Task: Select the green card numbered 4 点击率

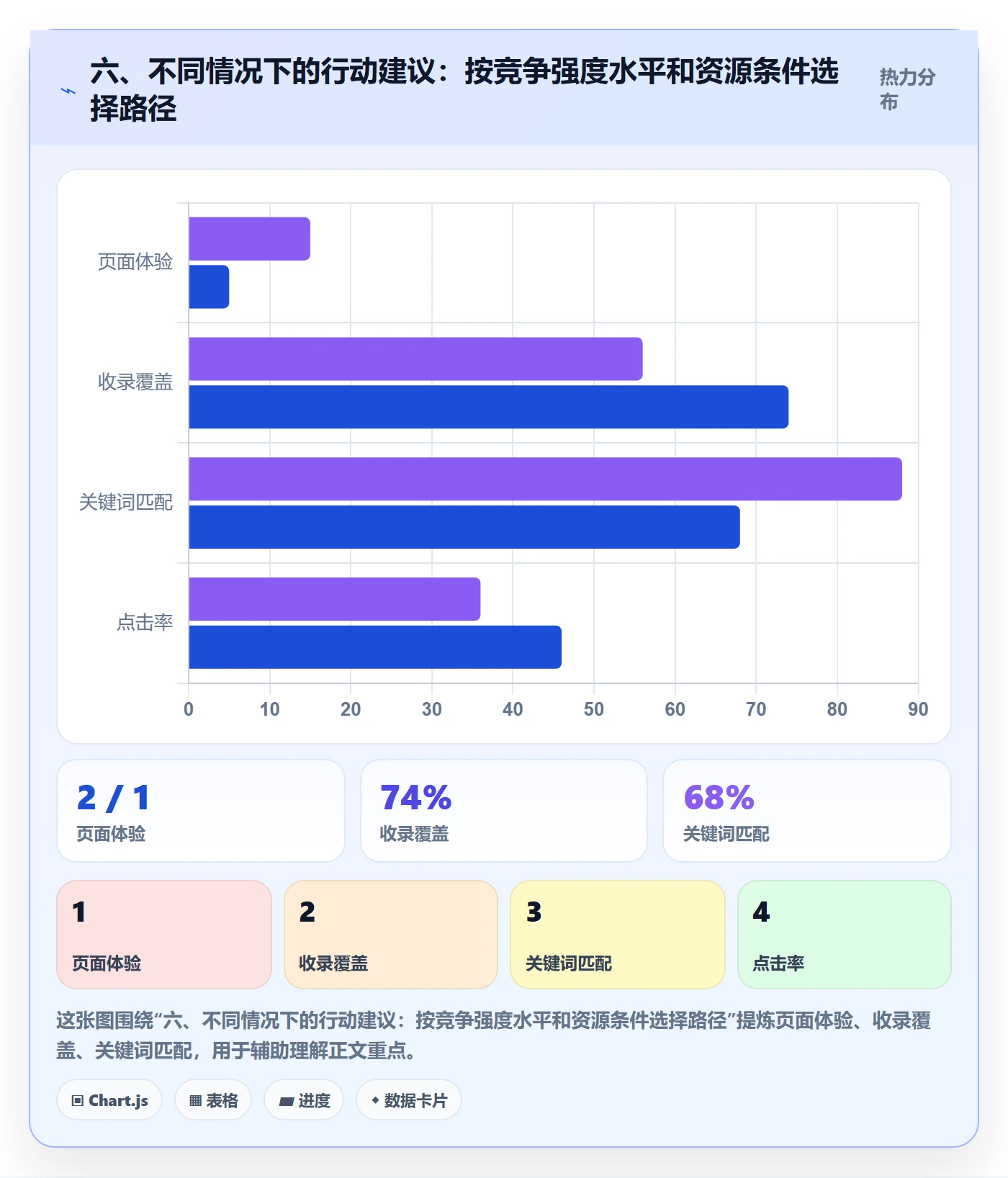Action: coord(845,935)
